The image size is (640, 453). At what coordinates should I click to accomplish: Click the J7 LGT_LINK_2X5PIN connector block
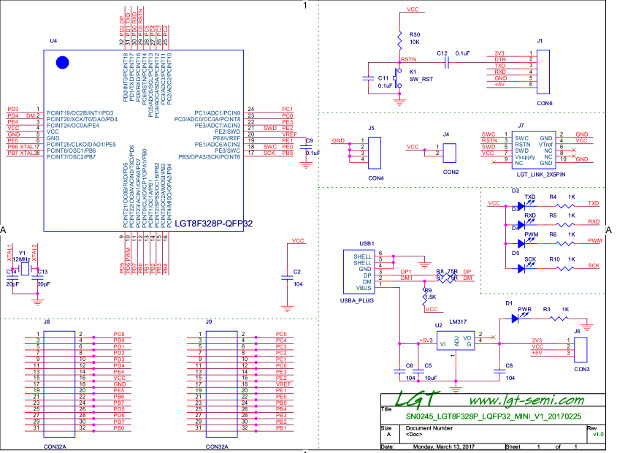(x=534, y=150)
